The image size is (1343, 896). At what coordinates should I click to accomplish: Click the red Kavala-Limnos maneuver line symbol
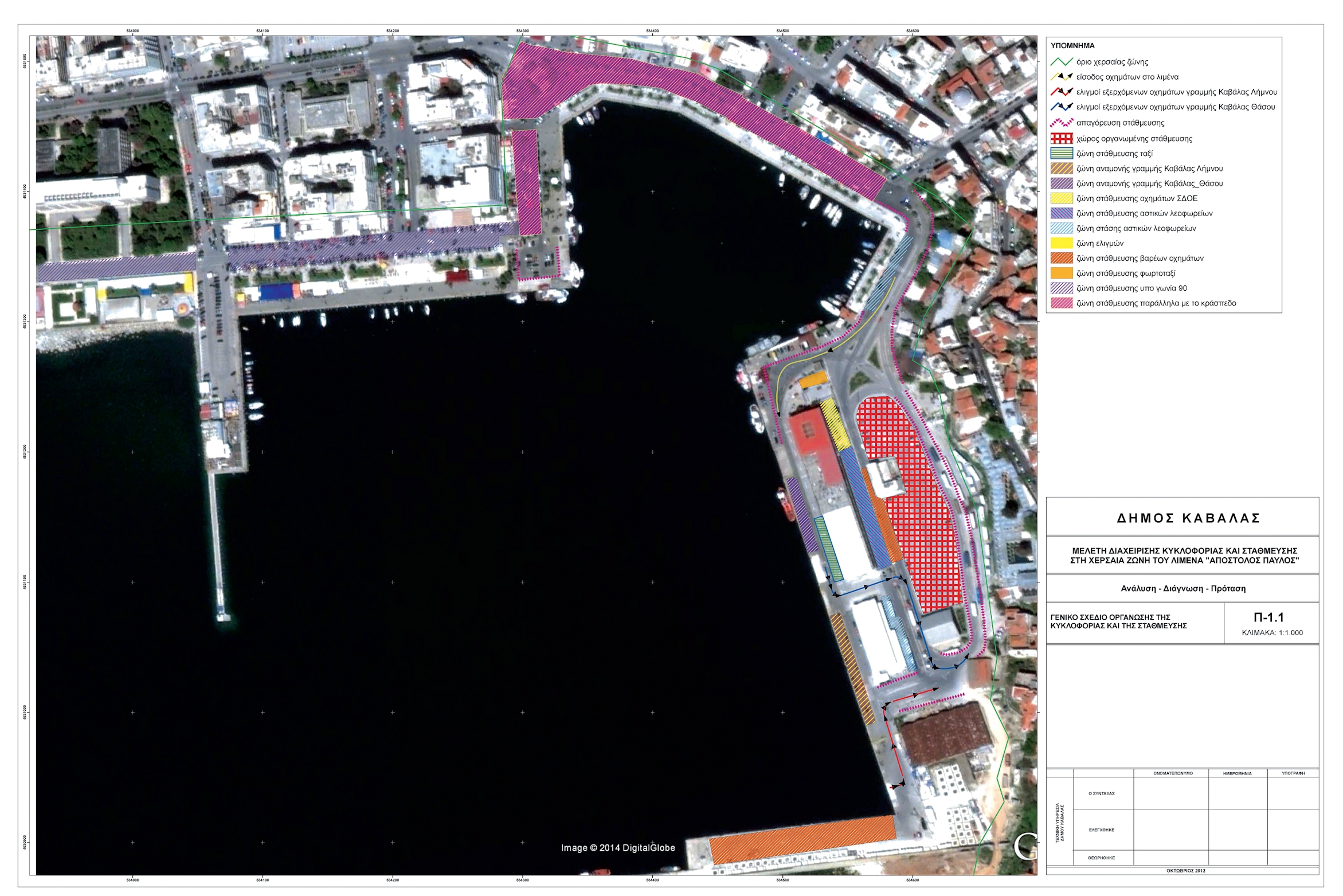pyautogui.click(x=1062, y=92)
